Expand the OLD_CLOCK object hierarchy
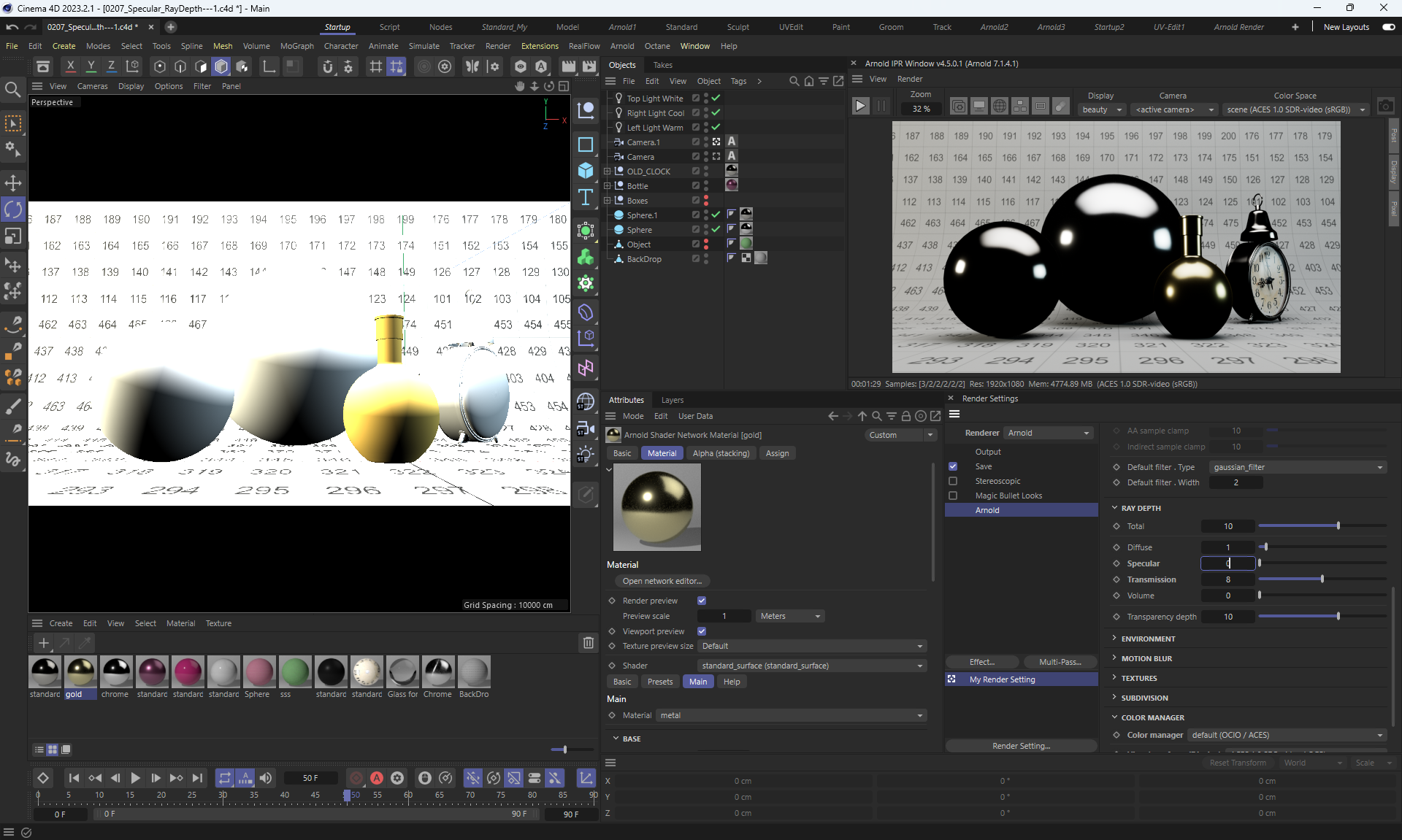The image size is (1402, 840). [x=607, y=172]
